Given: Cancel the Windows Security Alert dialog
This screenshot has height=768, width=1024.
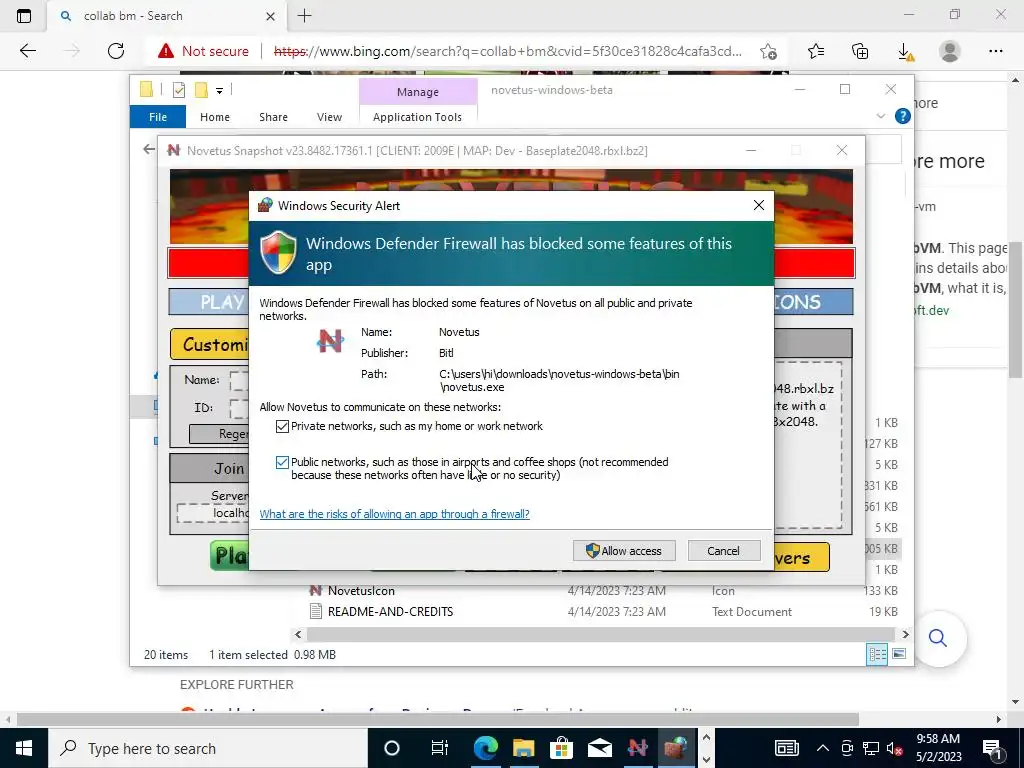Looking at the screenshot, I should (724, 551).
